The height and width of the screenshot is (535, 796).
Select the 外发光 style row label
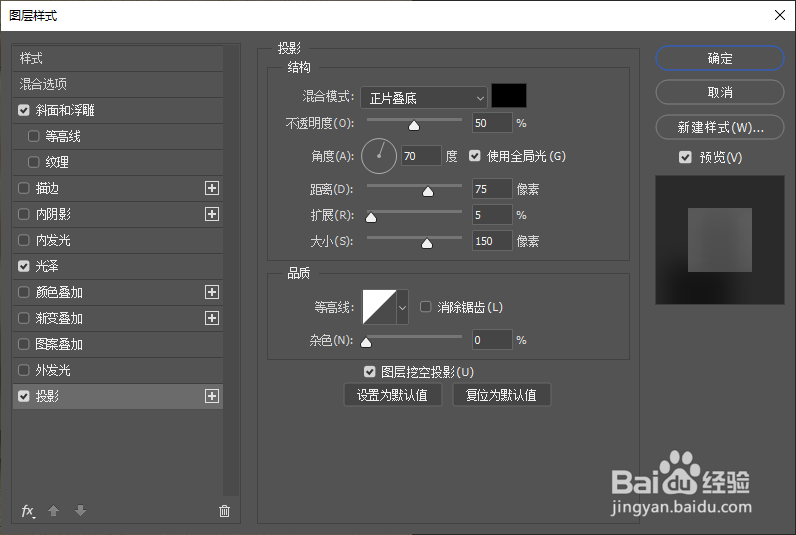click(53, 370)
